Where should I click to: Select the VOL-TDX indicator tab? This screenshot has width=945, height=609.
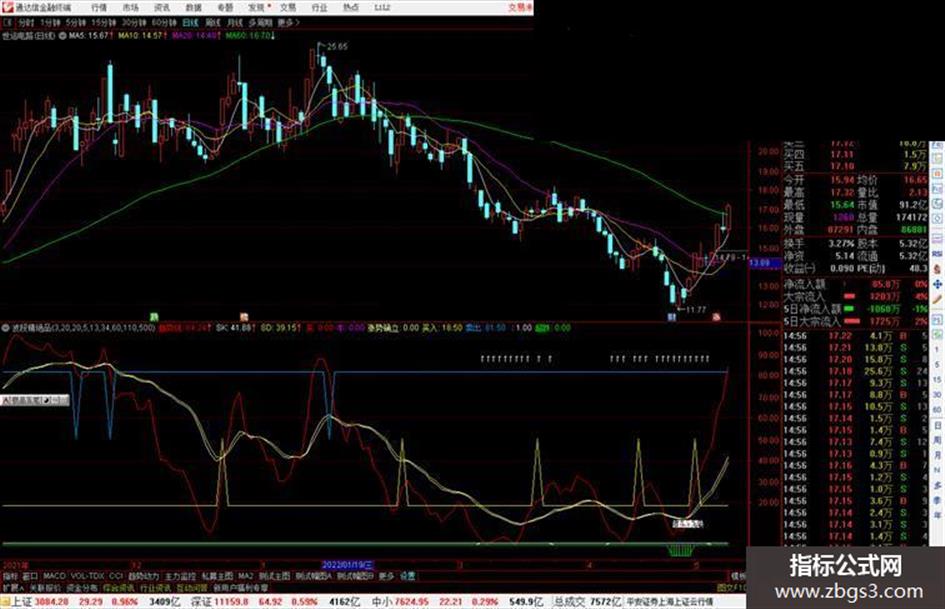click(88, 576)
